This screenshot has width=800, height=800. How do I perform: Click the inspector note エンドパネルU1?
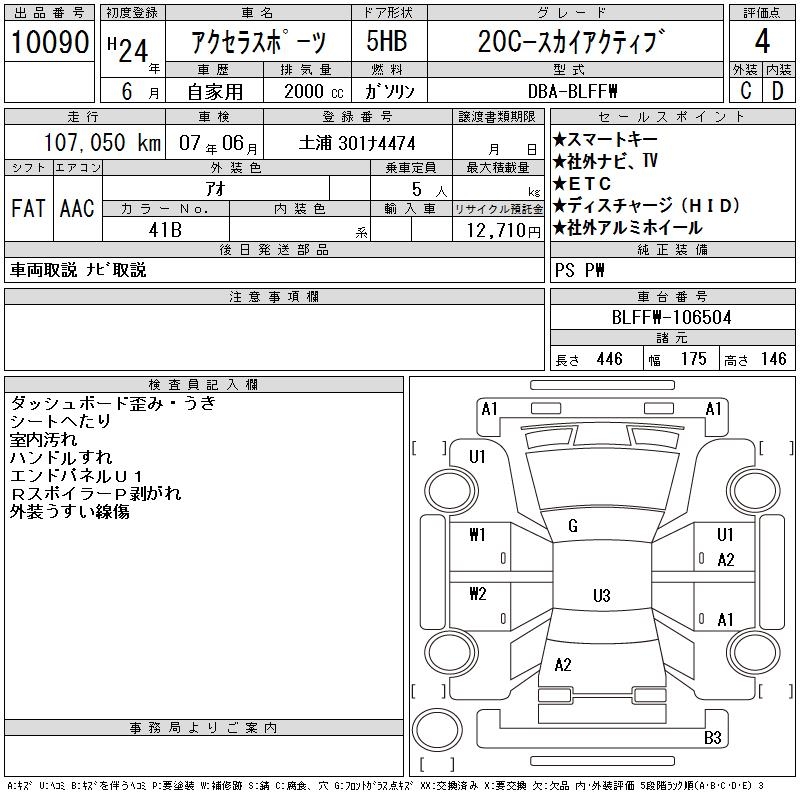pyautogui.click(x=76, y=476)
